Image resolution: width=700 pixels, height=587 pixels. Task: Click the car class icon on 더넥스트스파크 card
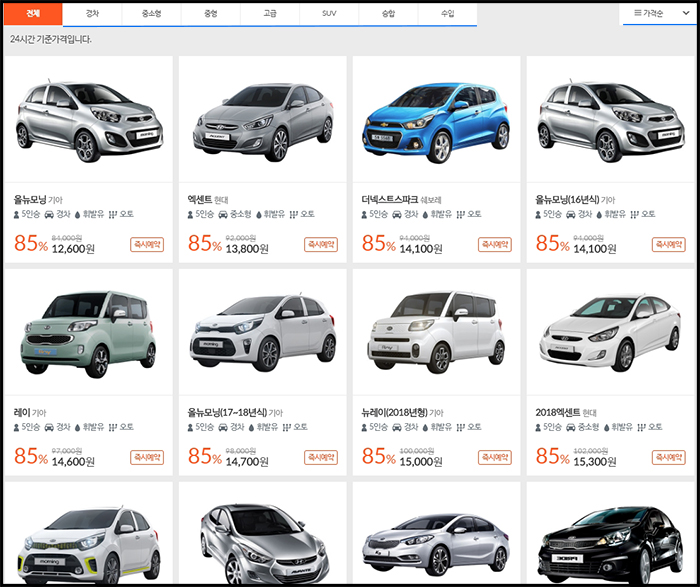coord(396,215)
